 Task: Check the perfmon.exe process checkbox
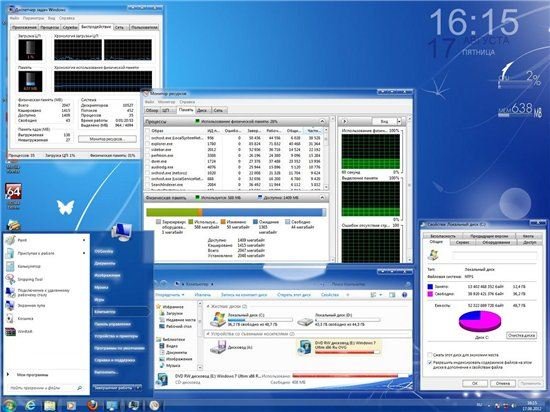coord(148,155)
